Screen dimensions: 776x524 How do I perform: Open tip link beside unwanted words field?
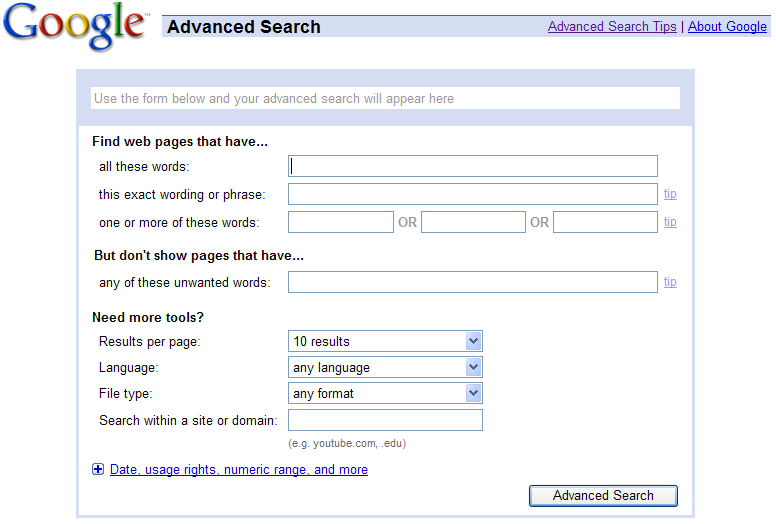coord(670,282)
